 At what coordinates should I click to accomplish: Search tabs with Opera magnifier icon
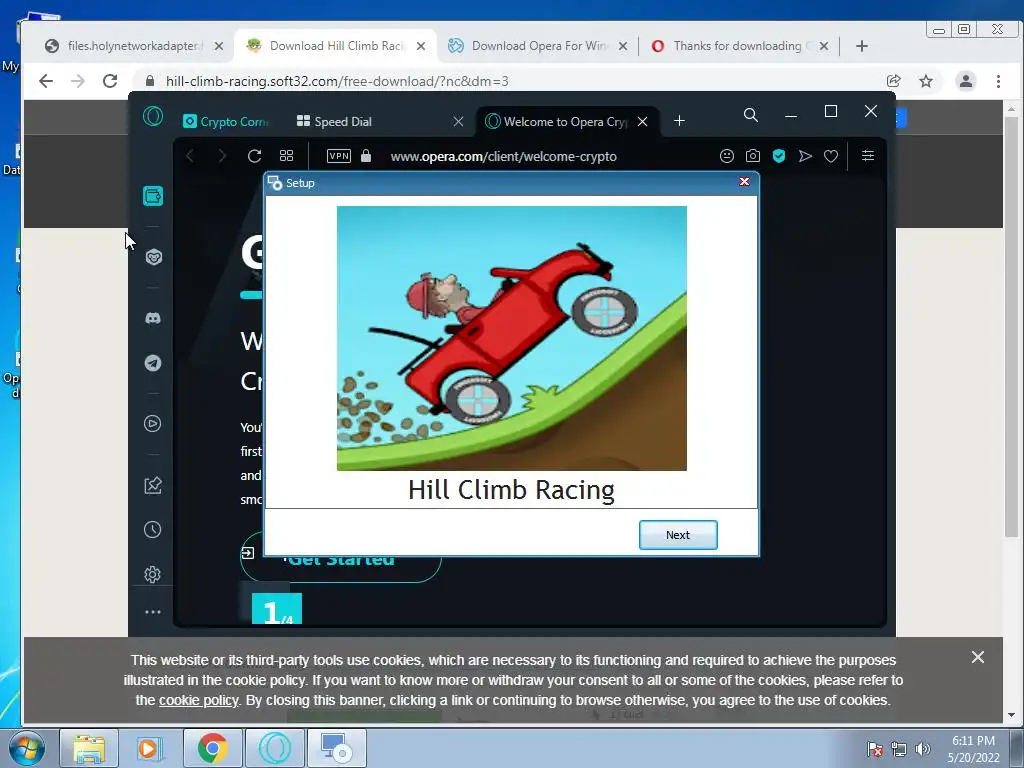click(x=751, y=116)
